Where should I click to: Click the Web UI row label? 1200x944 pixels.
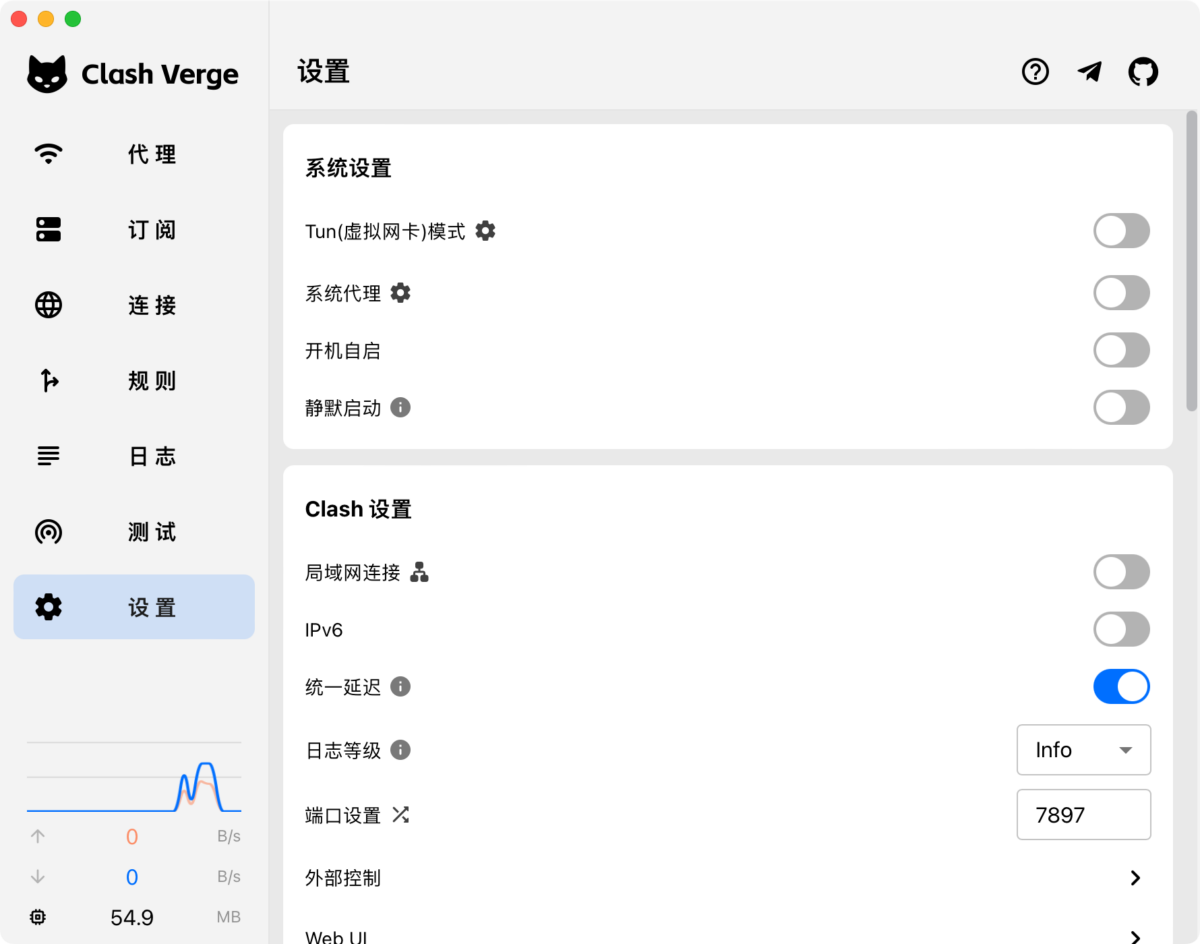[336, 937]
